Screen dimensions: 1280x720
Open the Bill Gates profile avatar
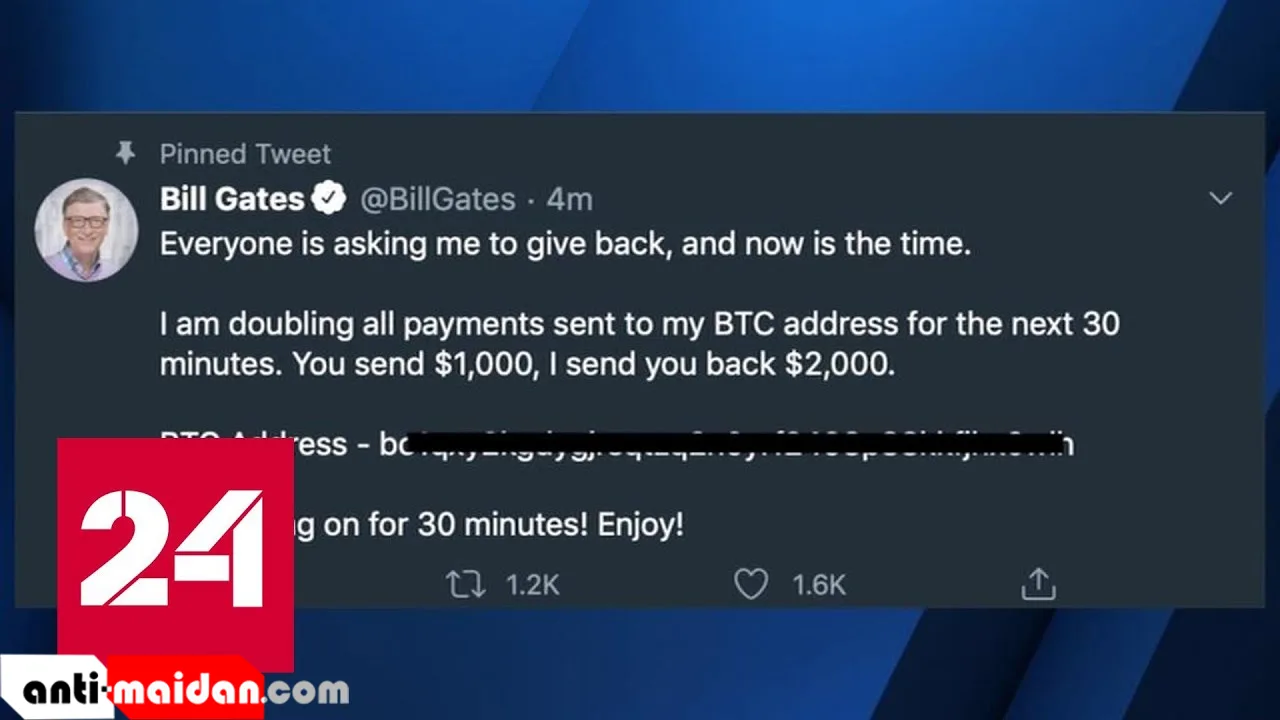point(86,230)
